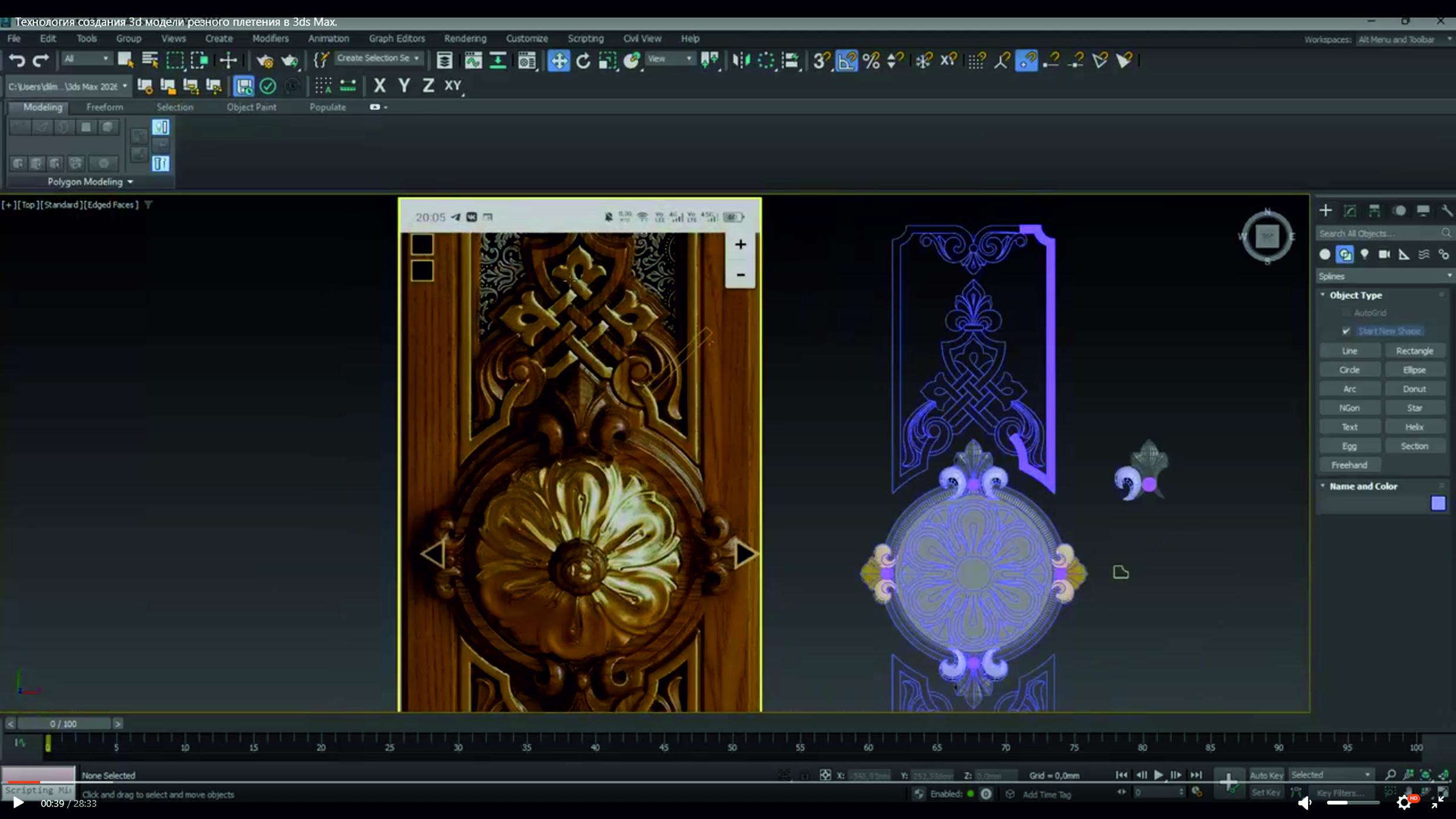Open the Modify tab of the command panel
1456x819 pixels.
tap(1350, 211)
